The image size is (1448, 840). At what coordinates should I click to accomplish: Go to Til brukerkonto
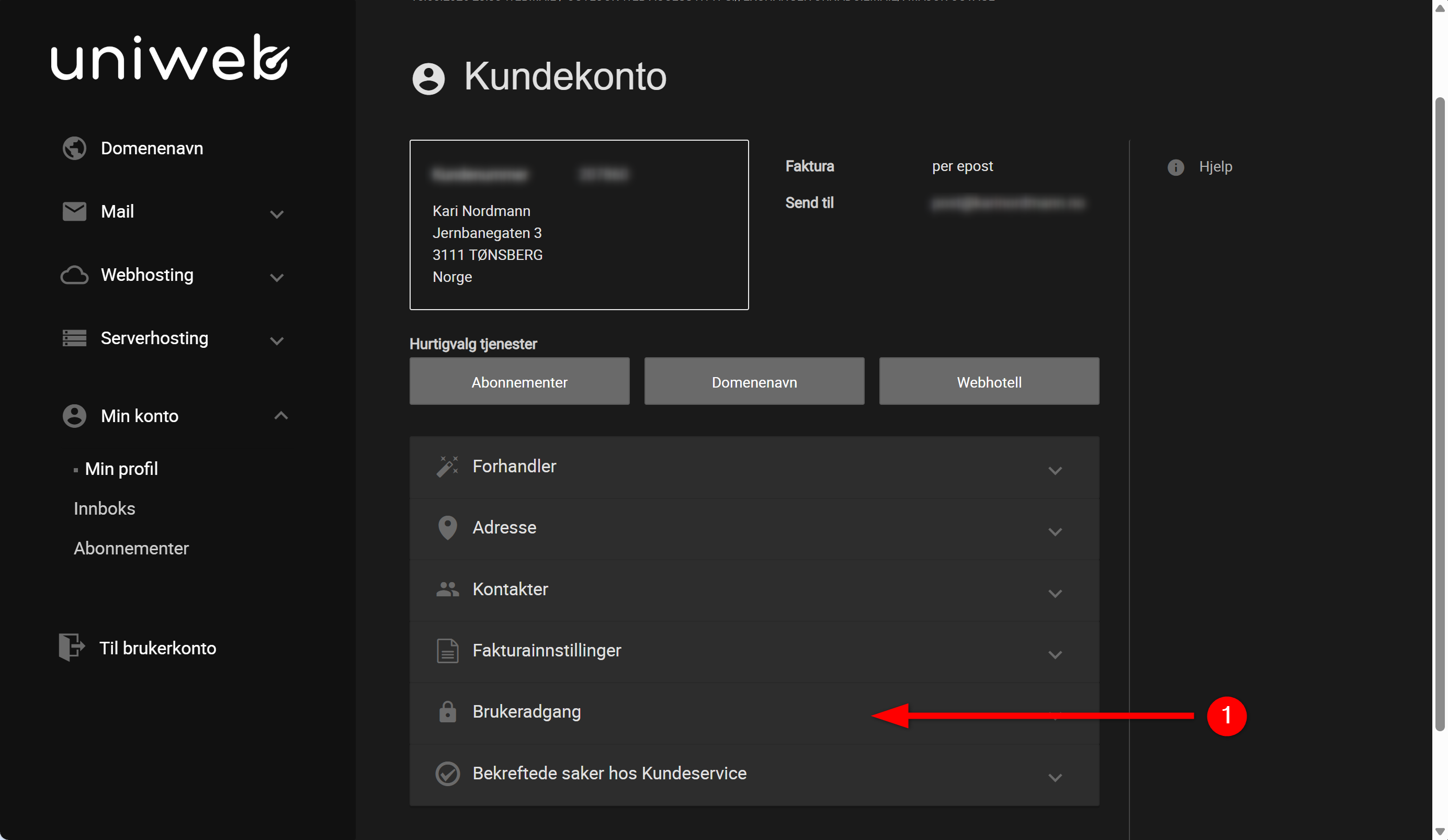pos(157,648)
